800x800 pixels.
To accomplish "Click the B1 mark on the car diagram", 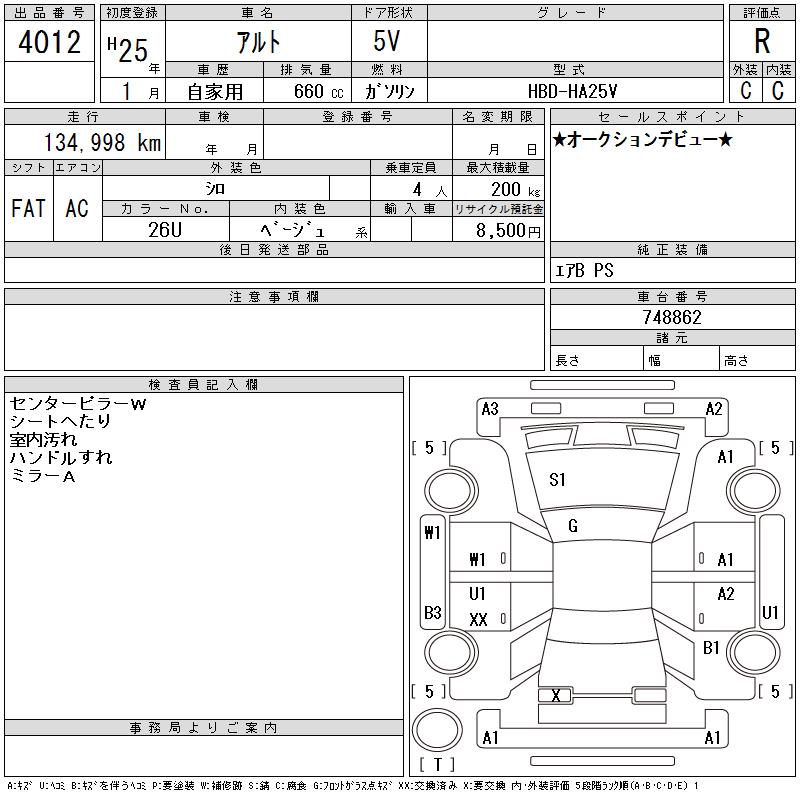I will (x=711, y=648).
